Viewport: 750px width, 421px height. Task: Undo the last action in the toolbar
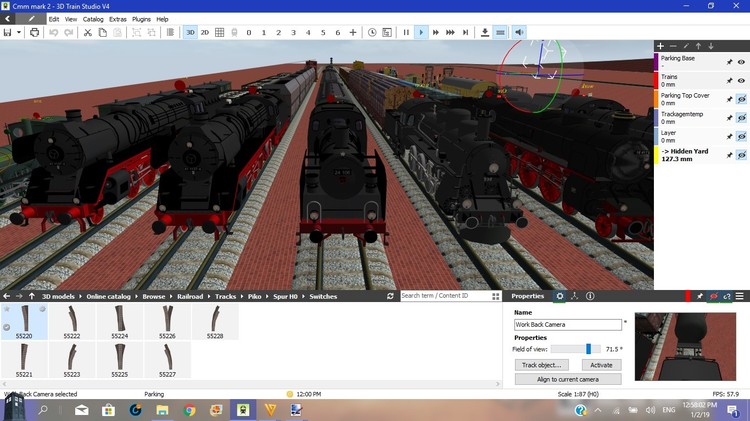(54, 33)
